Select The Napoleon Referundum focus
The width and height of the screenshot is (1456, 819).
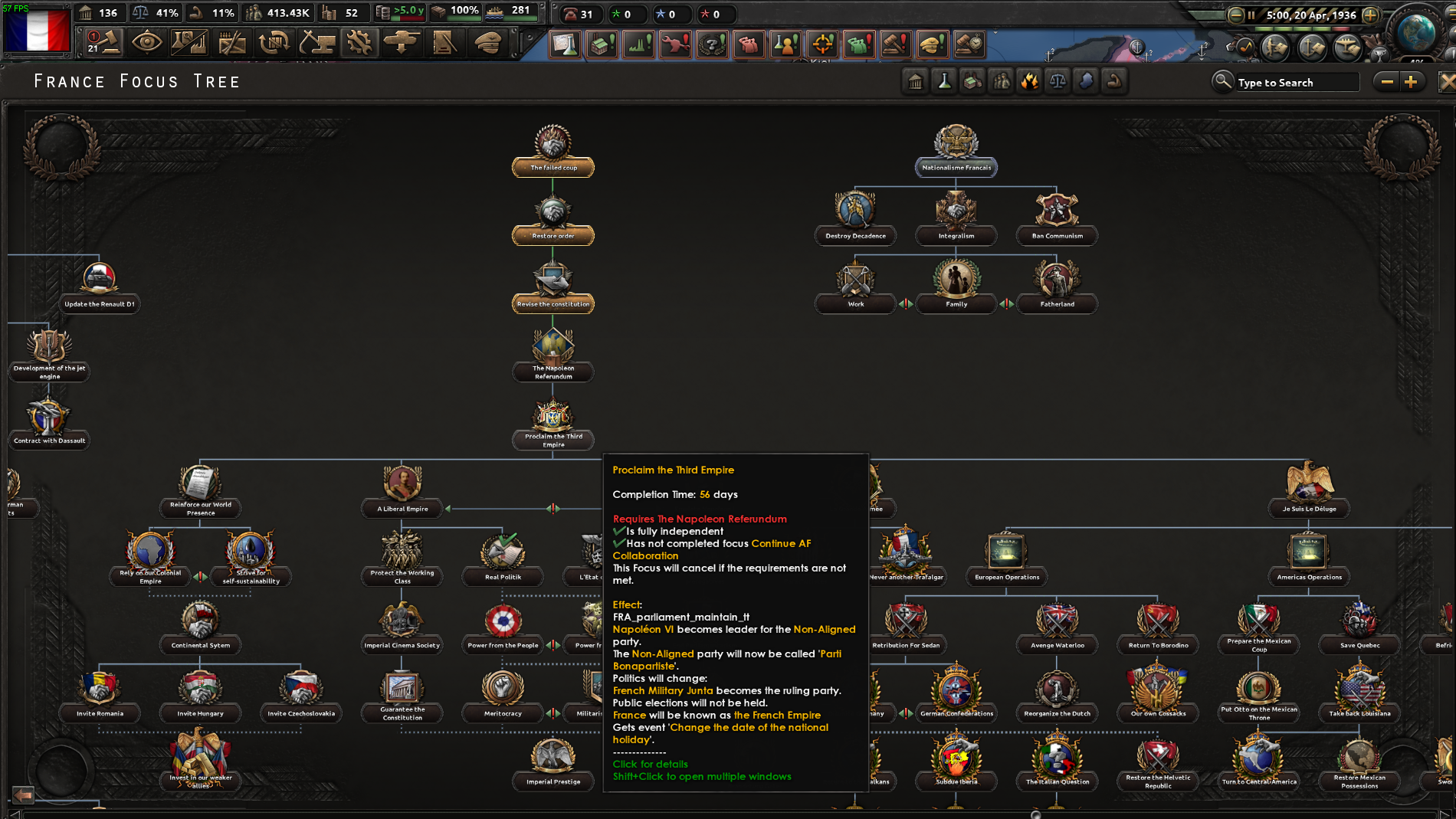pos(553,356)
